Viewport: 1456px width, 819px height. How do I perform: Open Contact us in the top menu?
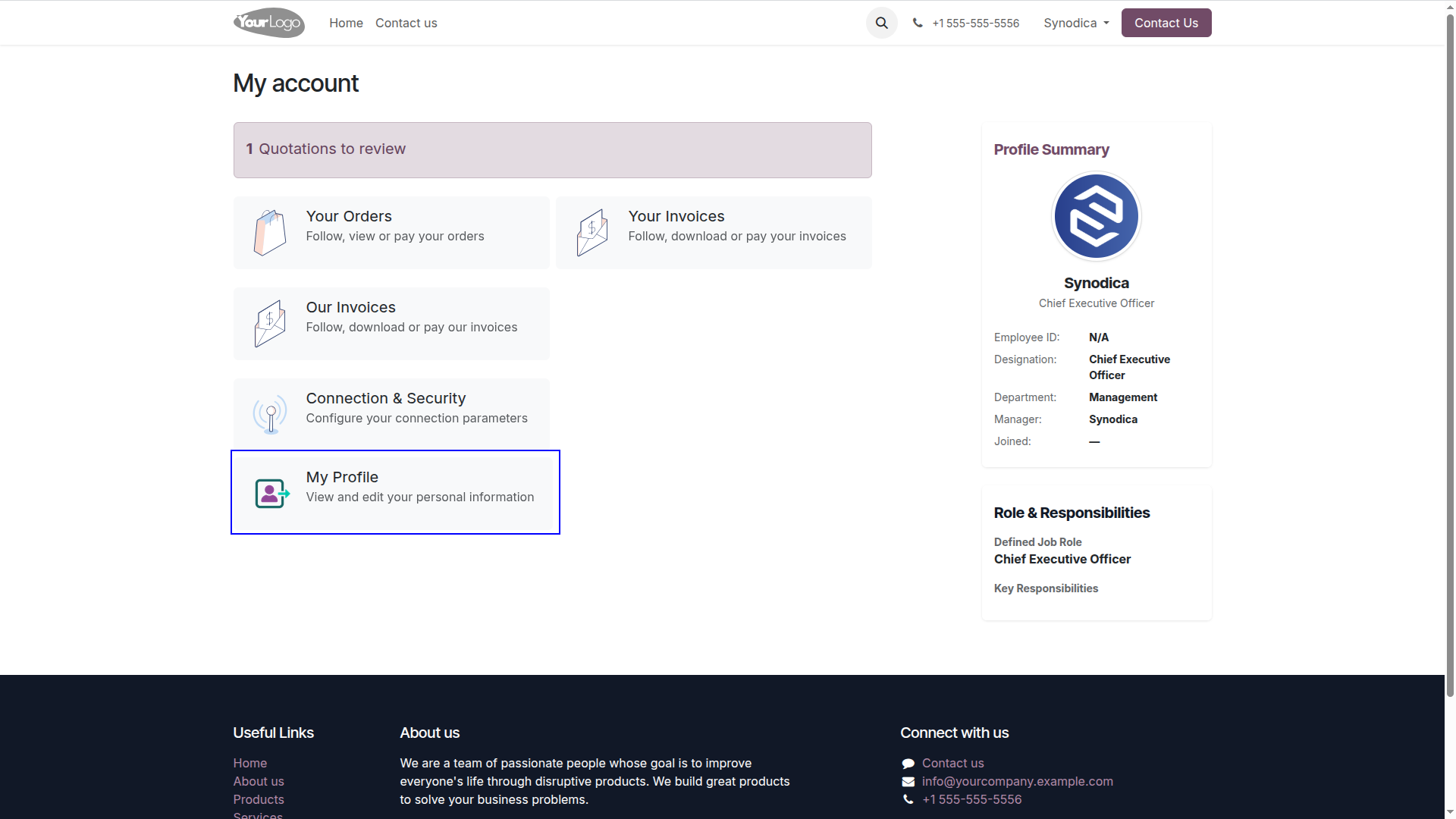(406, 23)
